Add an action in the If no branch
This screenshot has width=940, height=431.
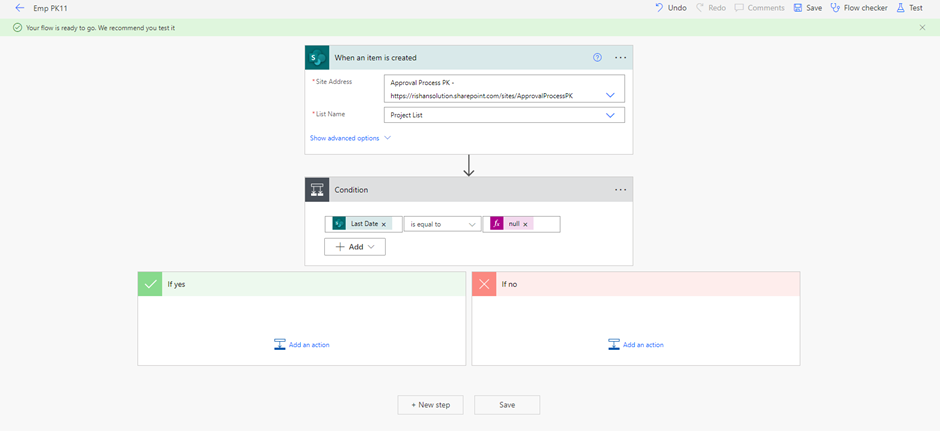pyautogui.click(x=636, y=345)
